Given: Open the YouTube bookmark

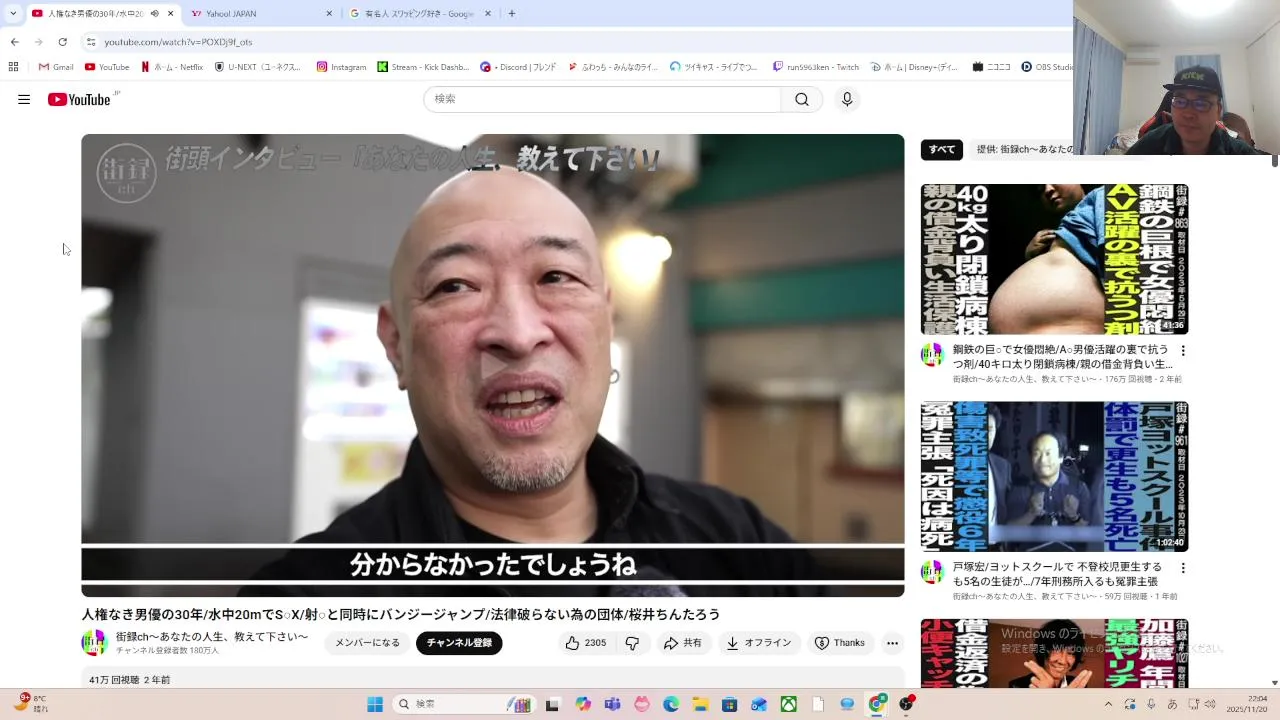Looking at the screenshot, I should 107,67.
